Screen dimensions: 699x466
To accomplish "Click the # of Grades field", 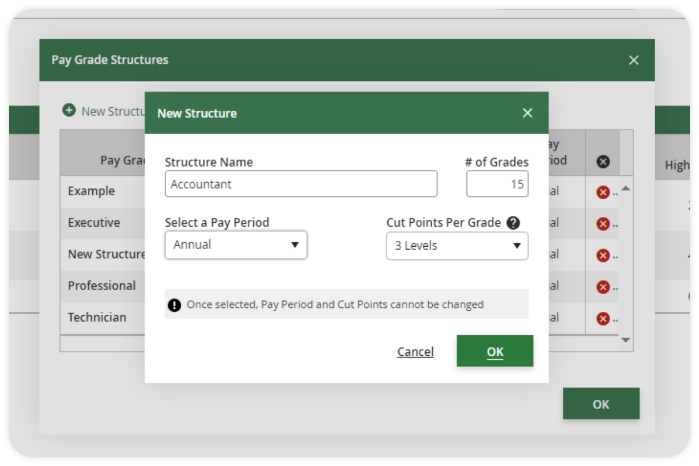I will click(x=497, y=184).
